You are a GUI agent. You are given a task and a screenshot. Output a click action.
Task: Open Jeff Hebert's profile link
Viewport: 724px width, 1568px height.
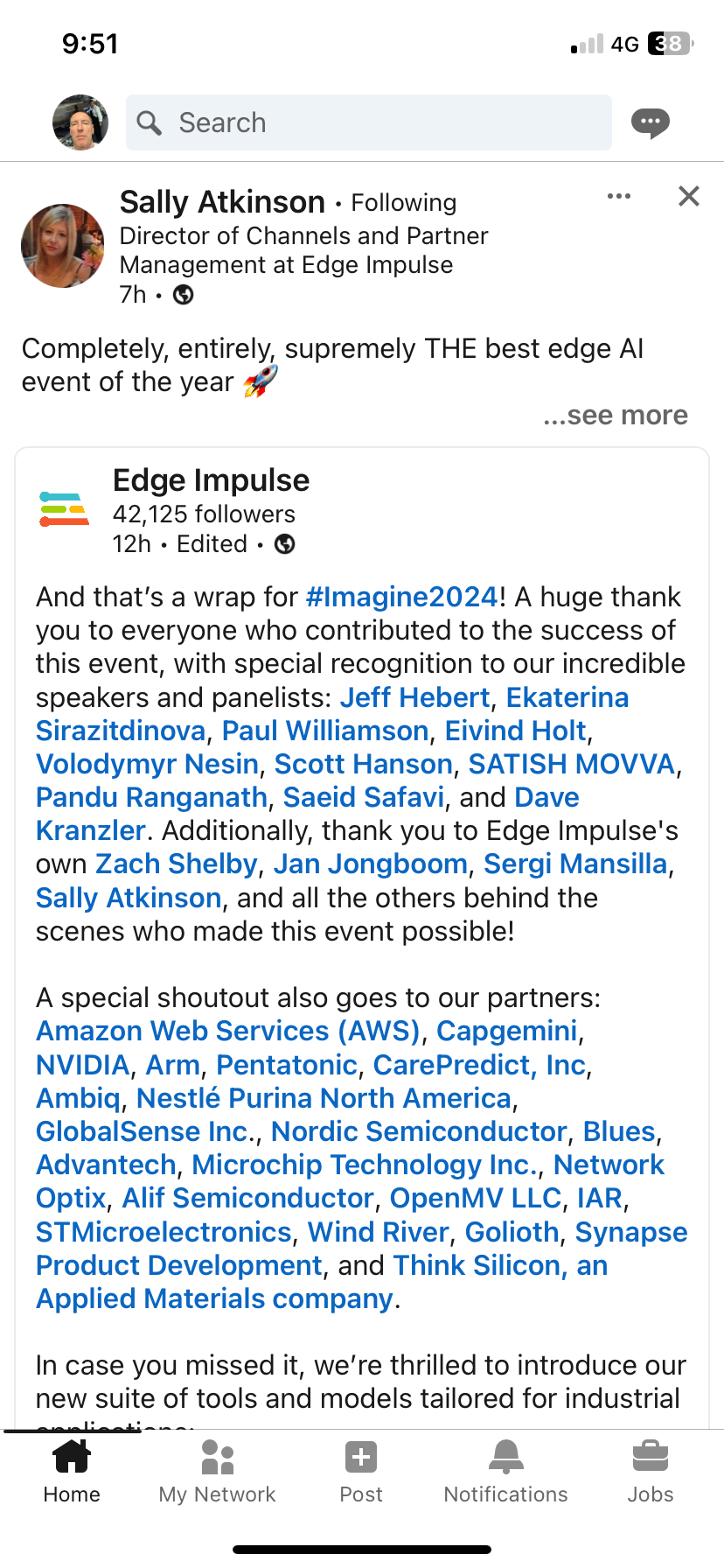click(x=414, y=697)
